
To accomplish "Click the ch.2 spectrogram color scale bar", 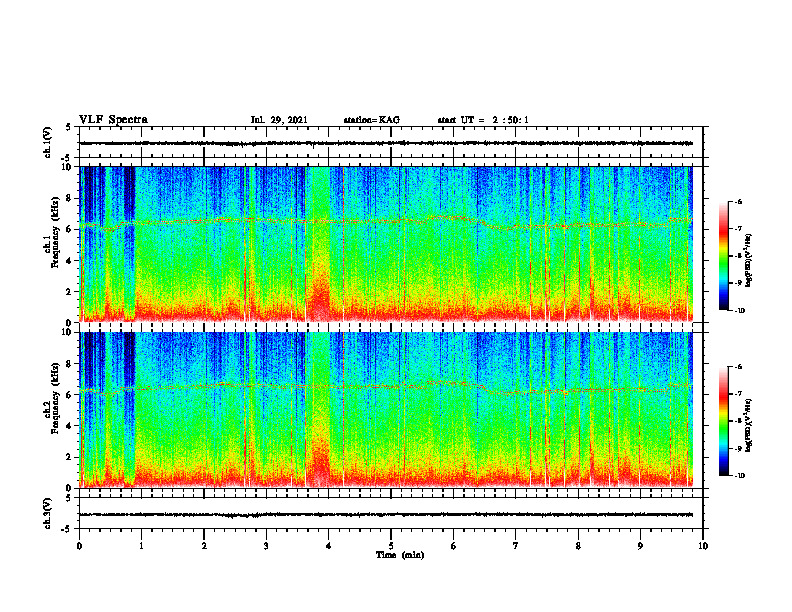I will click(723, 421).
